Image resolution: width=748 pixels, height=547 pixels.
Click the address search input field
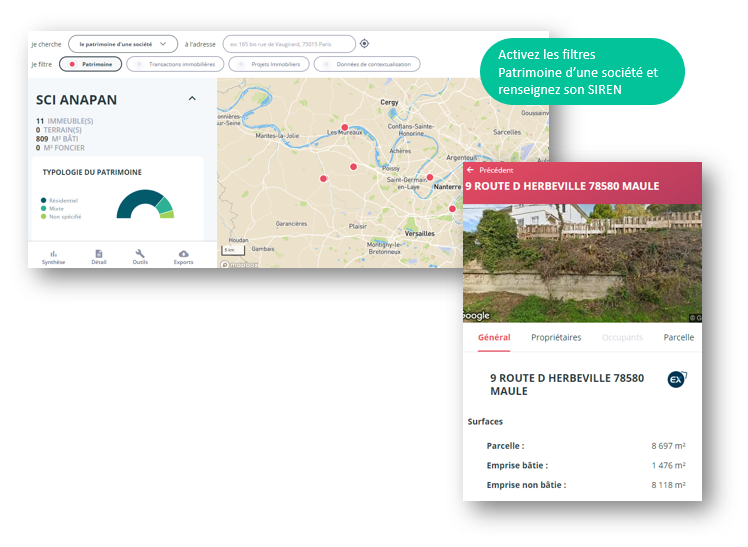click(x=289, y=44)
